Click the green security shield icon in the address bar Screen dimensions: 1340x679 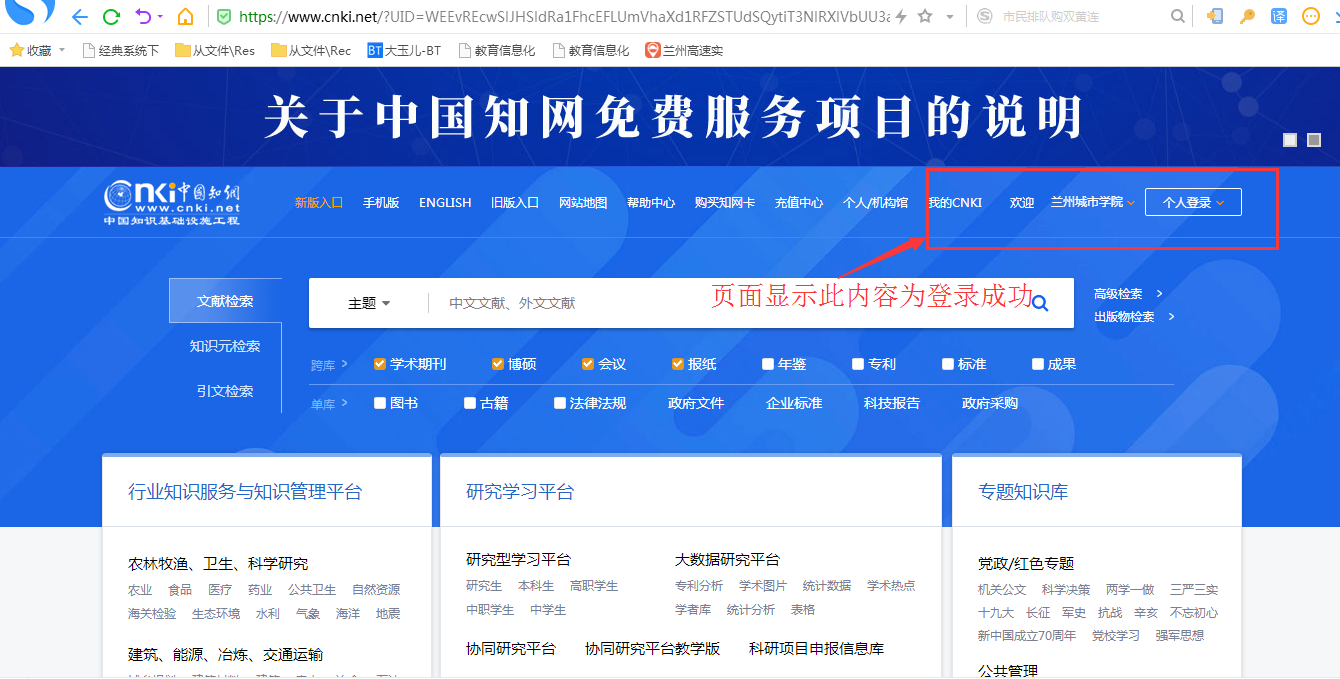224,16
